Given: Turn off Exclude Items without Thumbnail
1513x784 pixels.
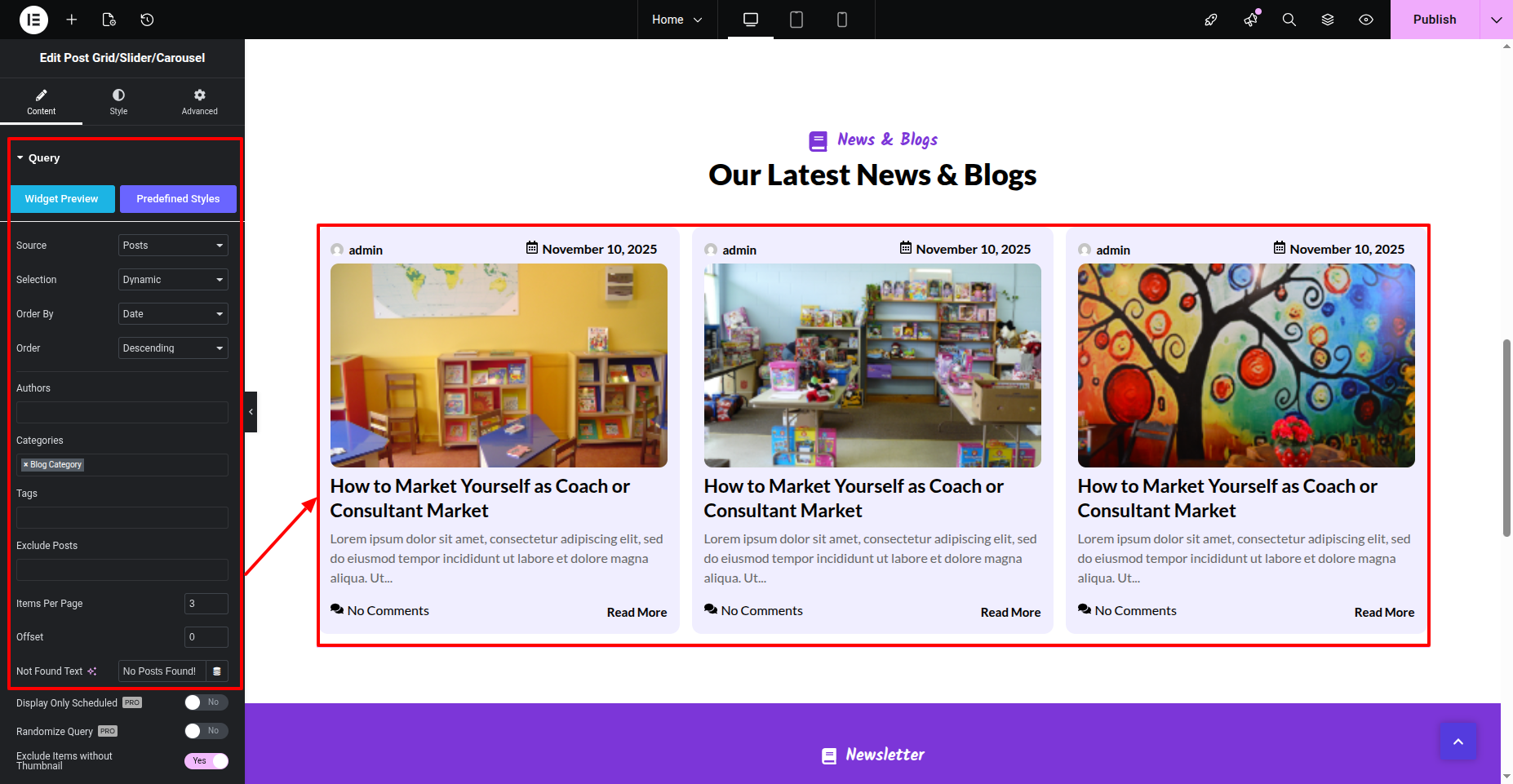Looking at the screenshot, I should tap(206, 761).
